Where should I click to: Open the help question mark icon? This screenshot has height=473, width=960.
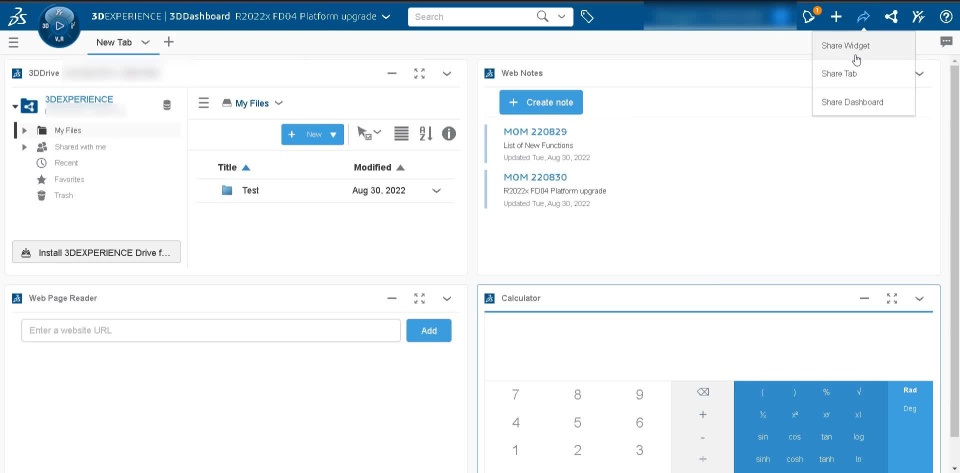pos(945,17)
